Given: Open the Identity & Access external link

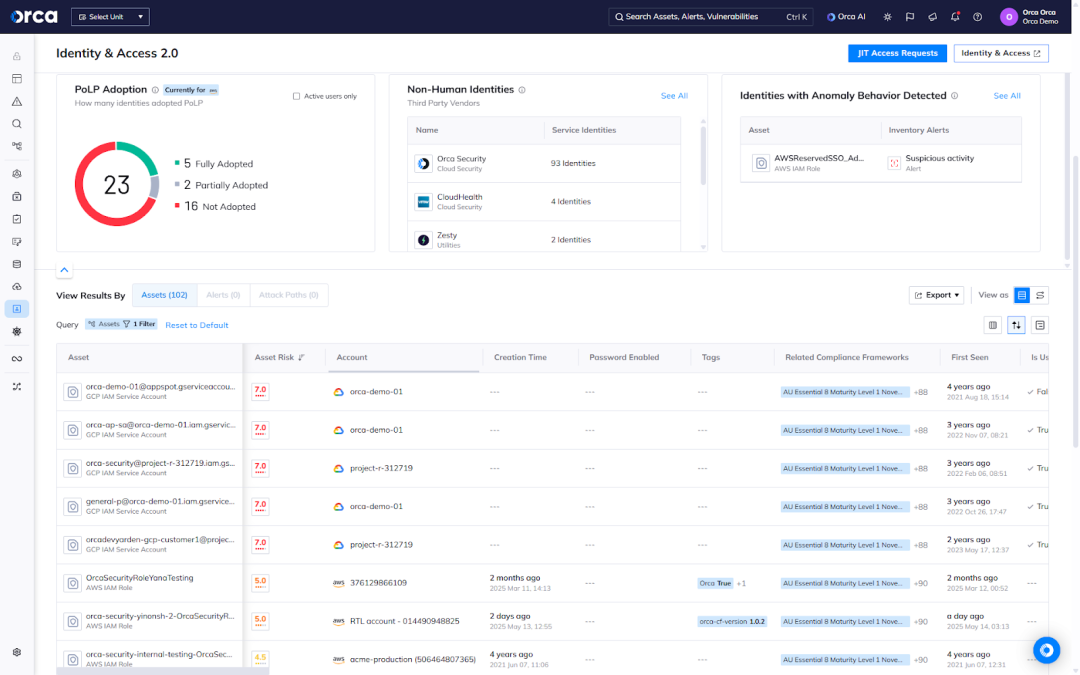Looking at the screenshot, I should 1001,53.
